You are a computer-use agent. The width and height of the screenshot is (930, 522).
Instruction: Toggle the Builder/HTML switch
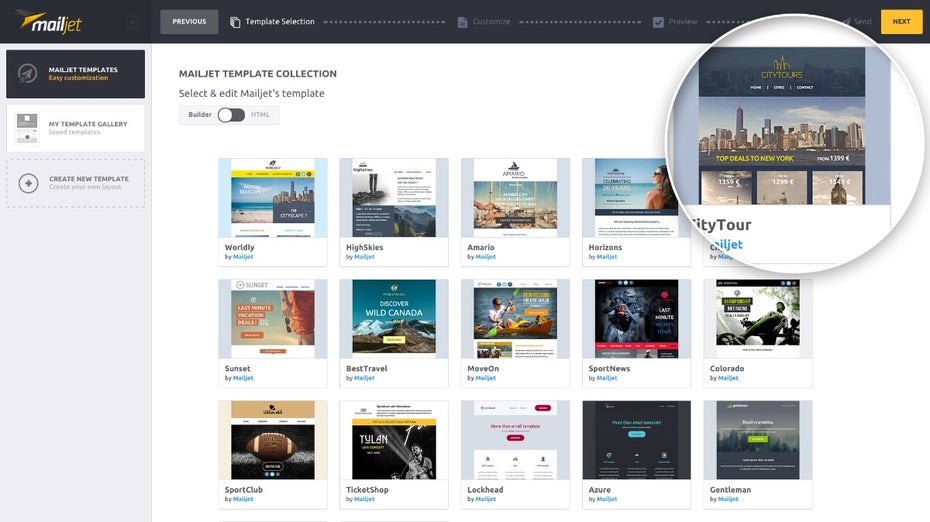point(231,115)
